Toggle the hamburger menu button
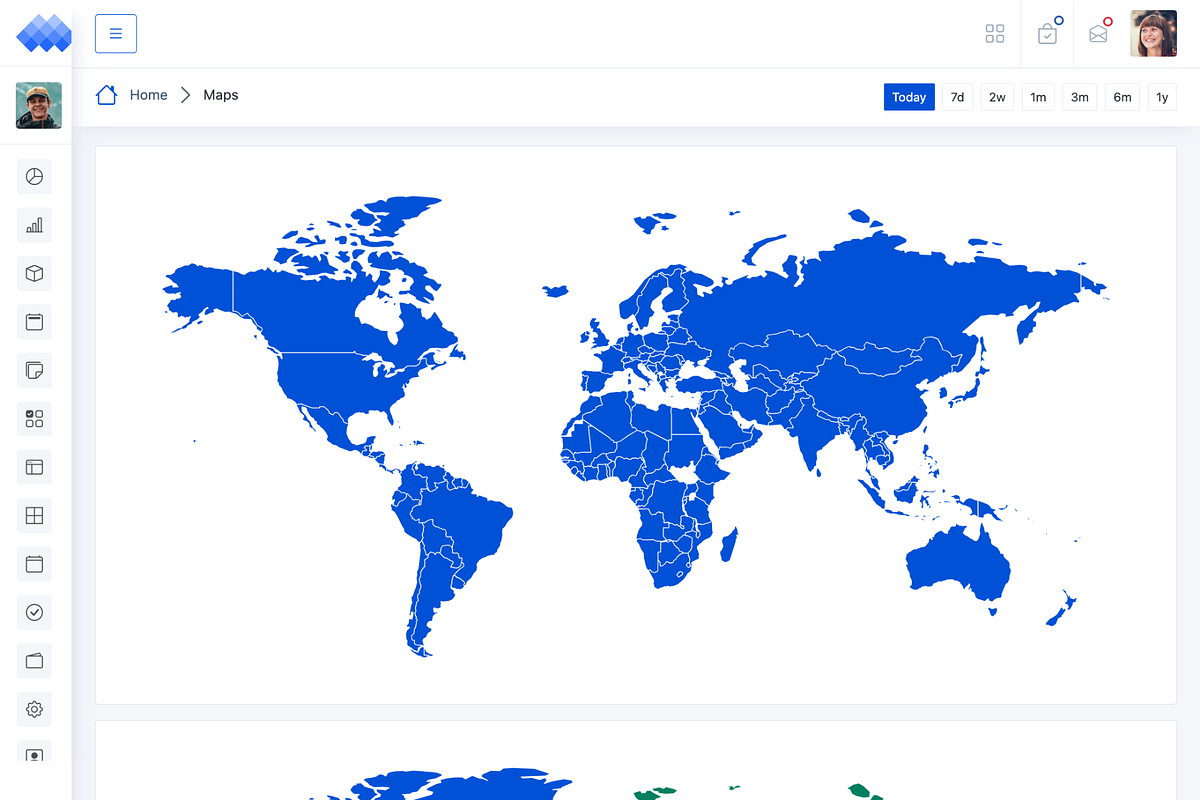1200x800 pixels. (116, 34)
